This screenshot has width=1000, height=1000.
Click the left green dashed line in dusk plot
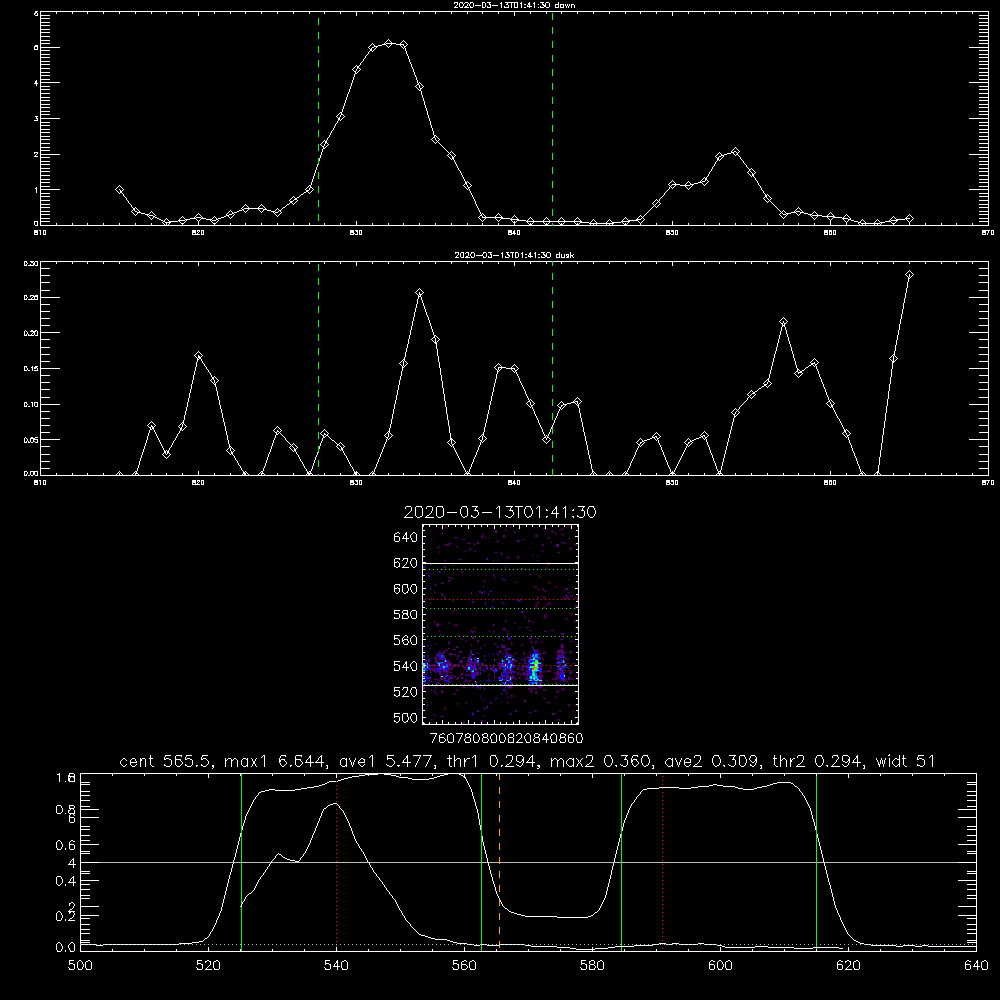pos(318,368)
